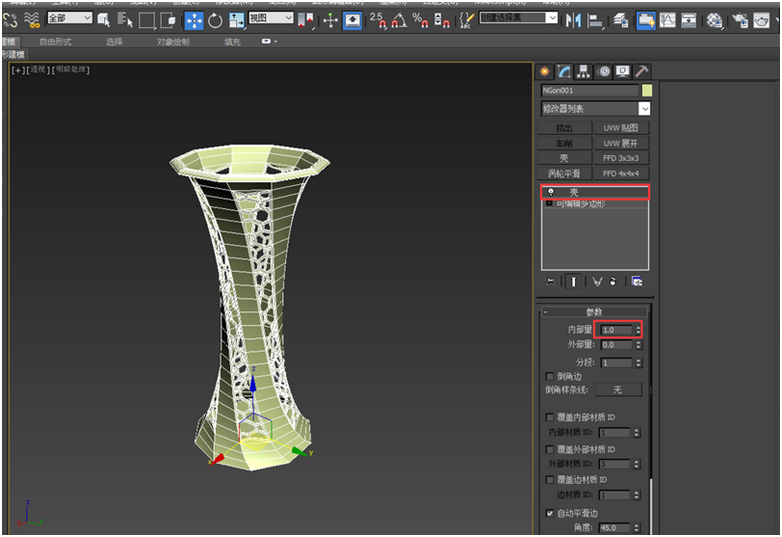Screen dimensions: 782x537
Task: Select the Unlink Selection tool
Action: (x=10, y=20)
